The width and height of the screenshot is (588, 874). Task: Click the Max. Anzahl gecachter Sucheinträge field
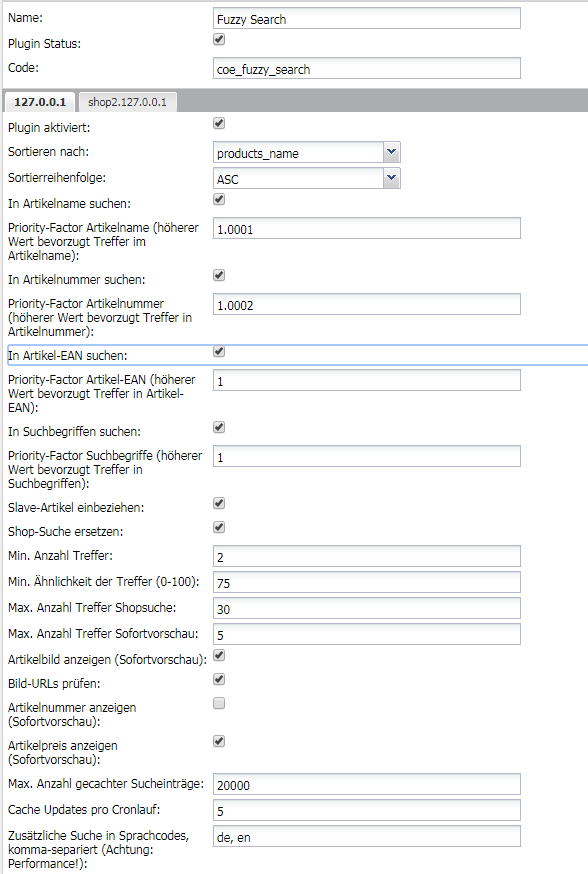(x=367, y=784)
